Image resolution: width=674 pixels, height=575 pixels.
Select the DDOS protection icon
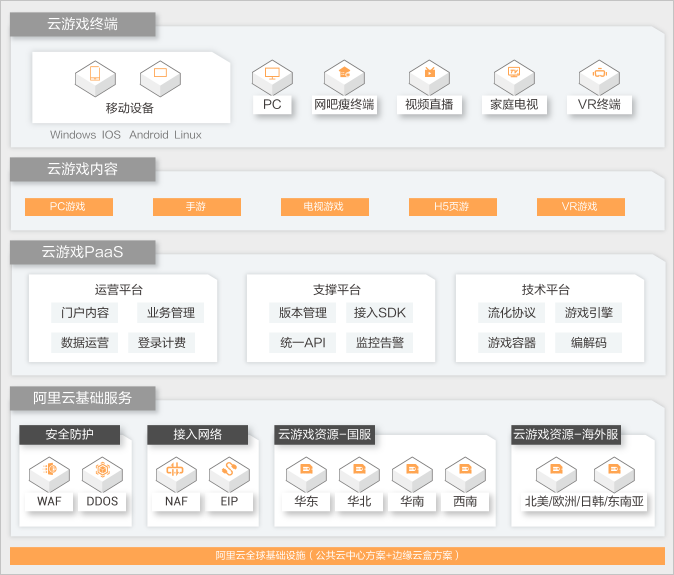[102, 475]
